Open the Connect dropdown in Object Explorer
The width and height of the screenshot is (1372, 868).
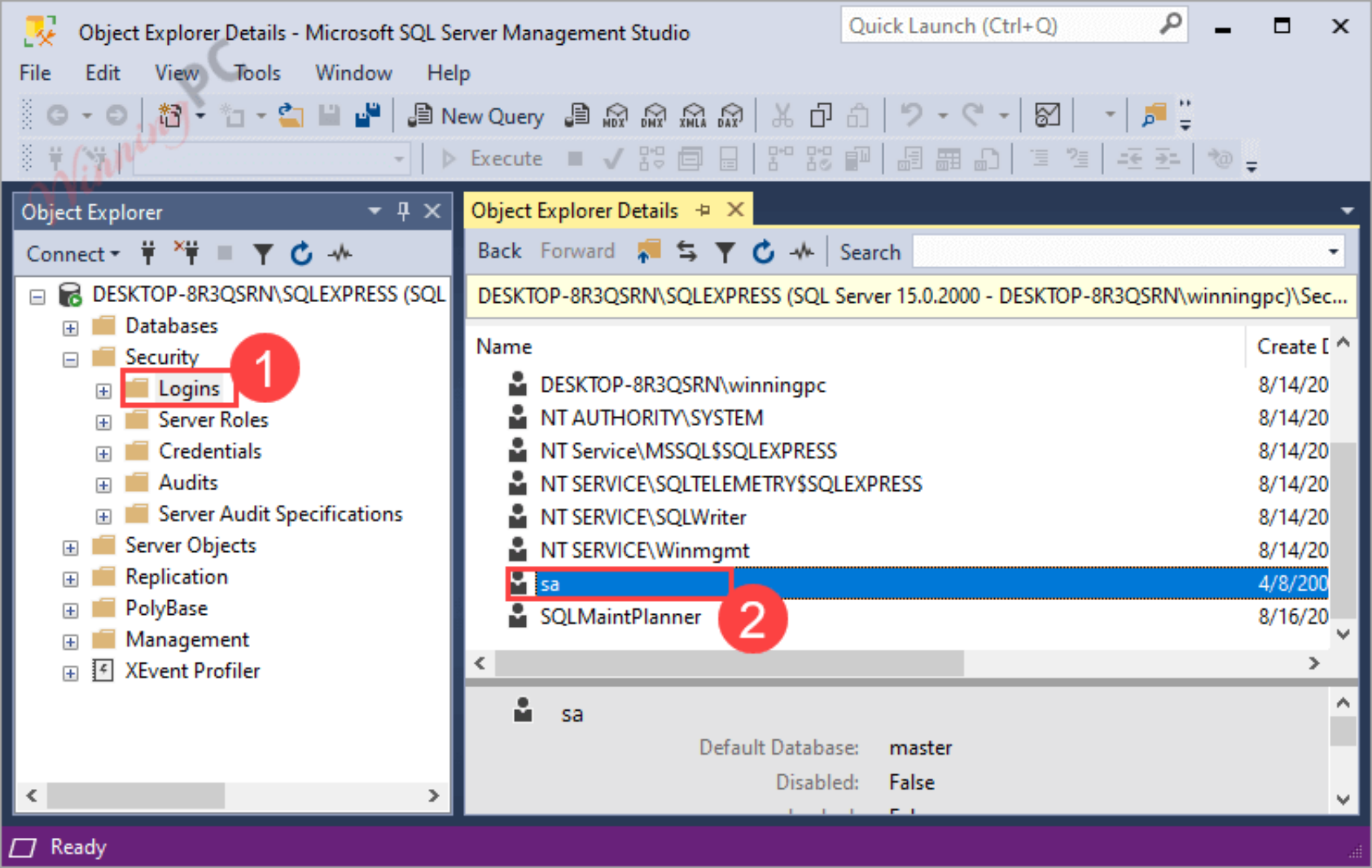[x=72, y=254]
